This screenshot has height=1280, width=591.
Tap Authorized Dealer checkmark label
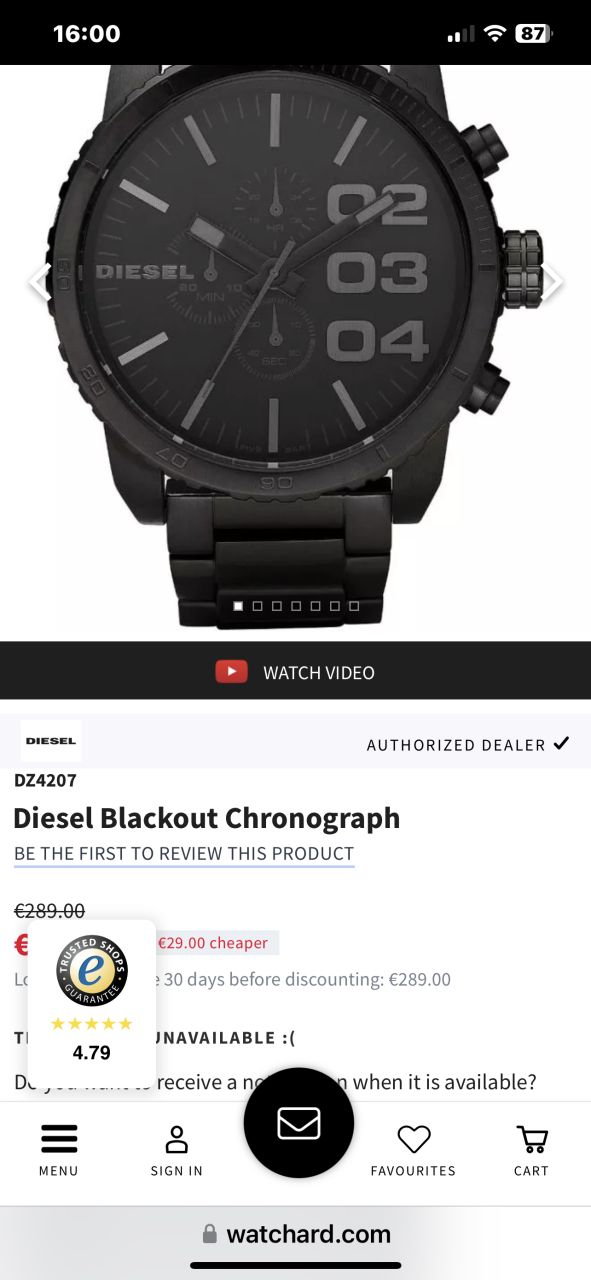pos(468,744)
